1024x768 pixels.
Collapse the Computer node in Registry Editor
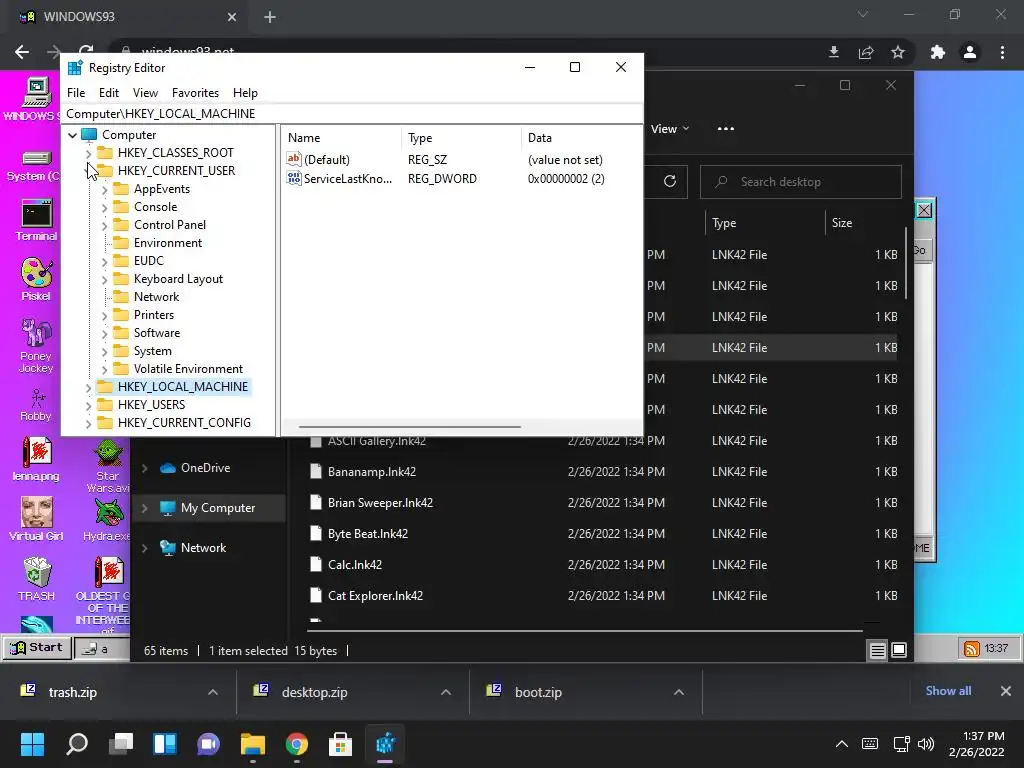tap(72, 135)
